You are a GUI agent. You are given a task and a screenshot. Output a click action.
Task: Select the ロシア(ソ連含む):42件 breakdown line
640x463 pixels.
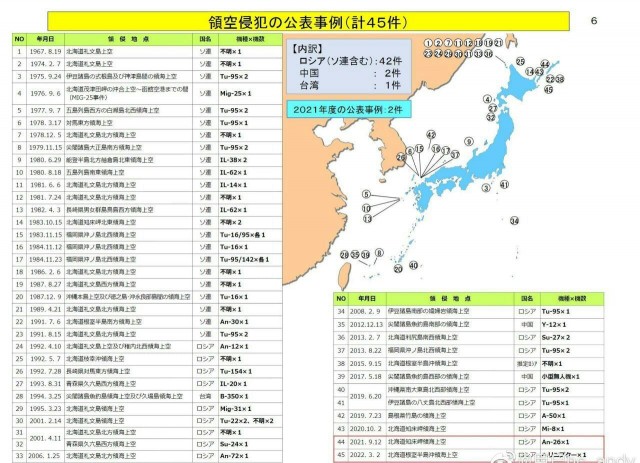coord(350,61)
